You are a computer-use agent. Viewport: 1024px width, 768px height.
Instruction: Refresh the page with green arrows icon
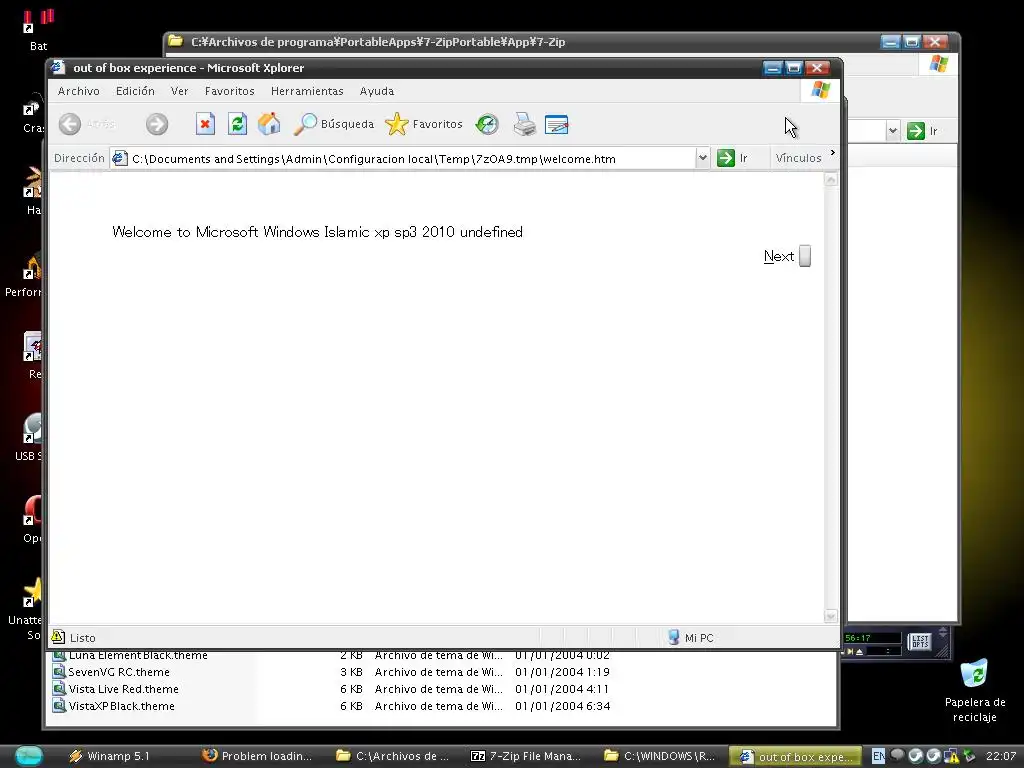point(237,124)
